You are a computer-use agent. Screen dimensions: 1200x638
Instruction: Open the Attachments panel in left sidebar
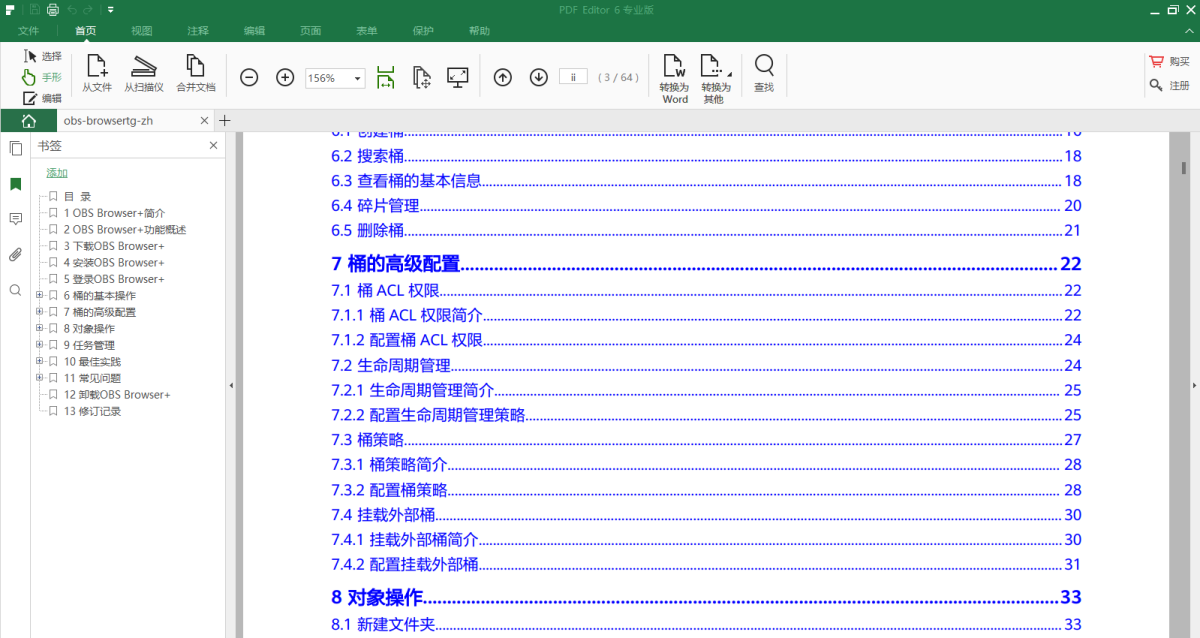(14, 254)
